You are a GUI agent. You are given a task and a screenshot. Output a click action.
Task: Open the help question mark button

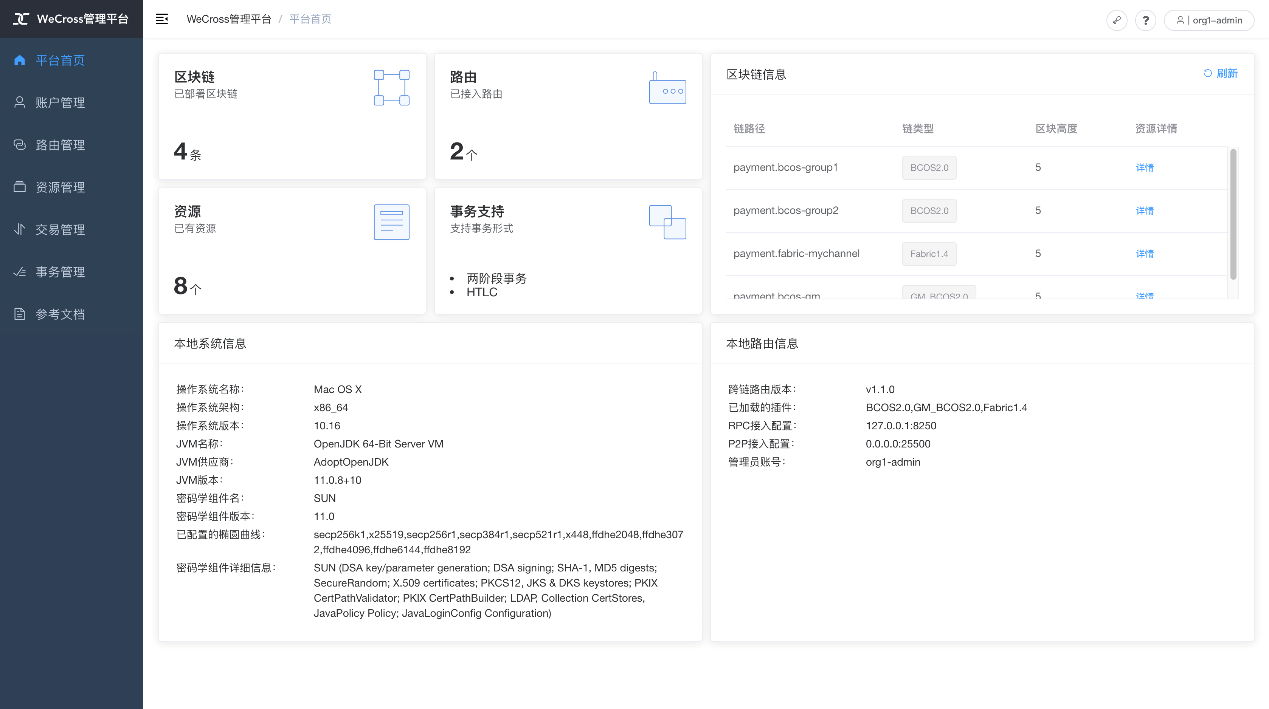point(1146,20)
